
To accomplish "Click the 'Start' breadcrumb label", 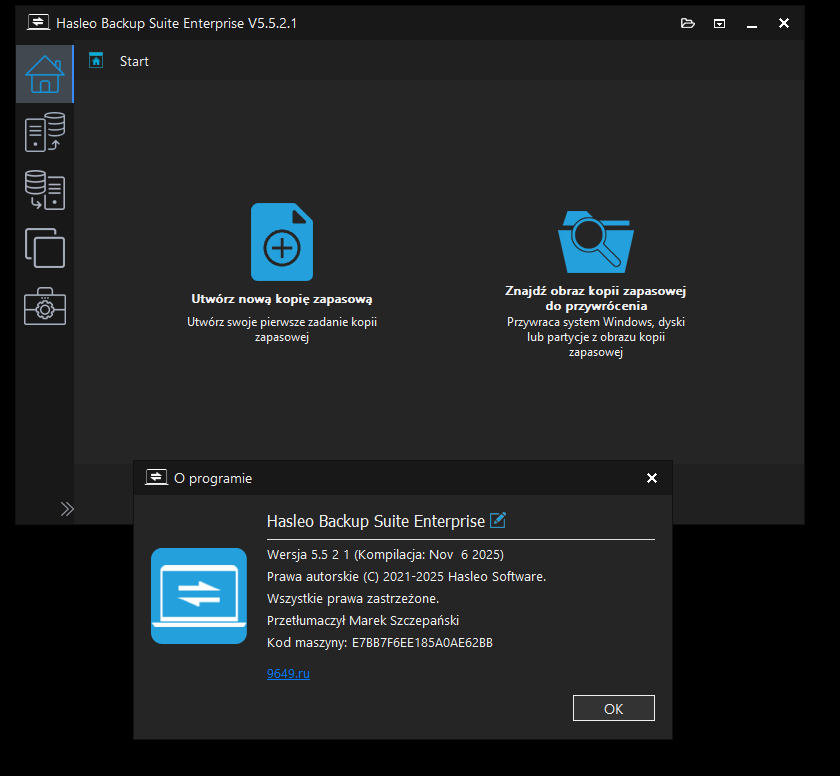I will coord(134,62).
